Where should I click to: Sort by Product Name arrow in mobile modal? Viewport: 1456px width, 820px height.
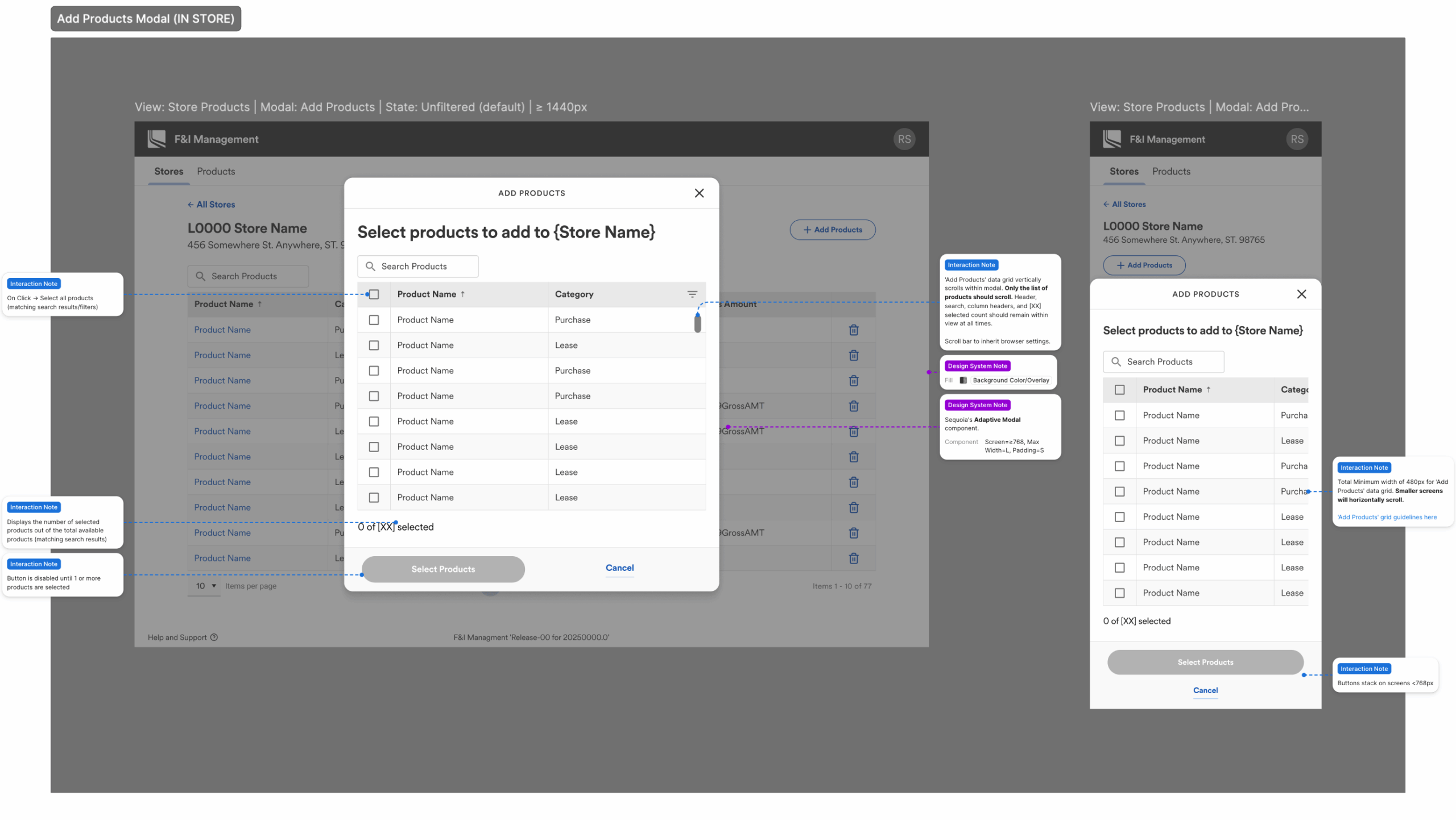1208,390
